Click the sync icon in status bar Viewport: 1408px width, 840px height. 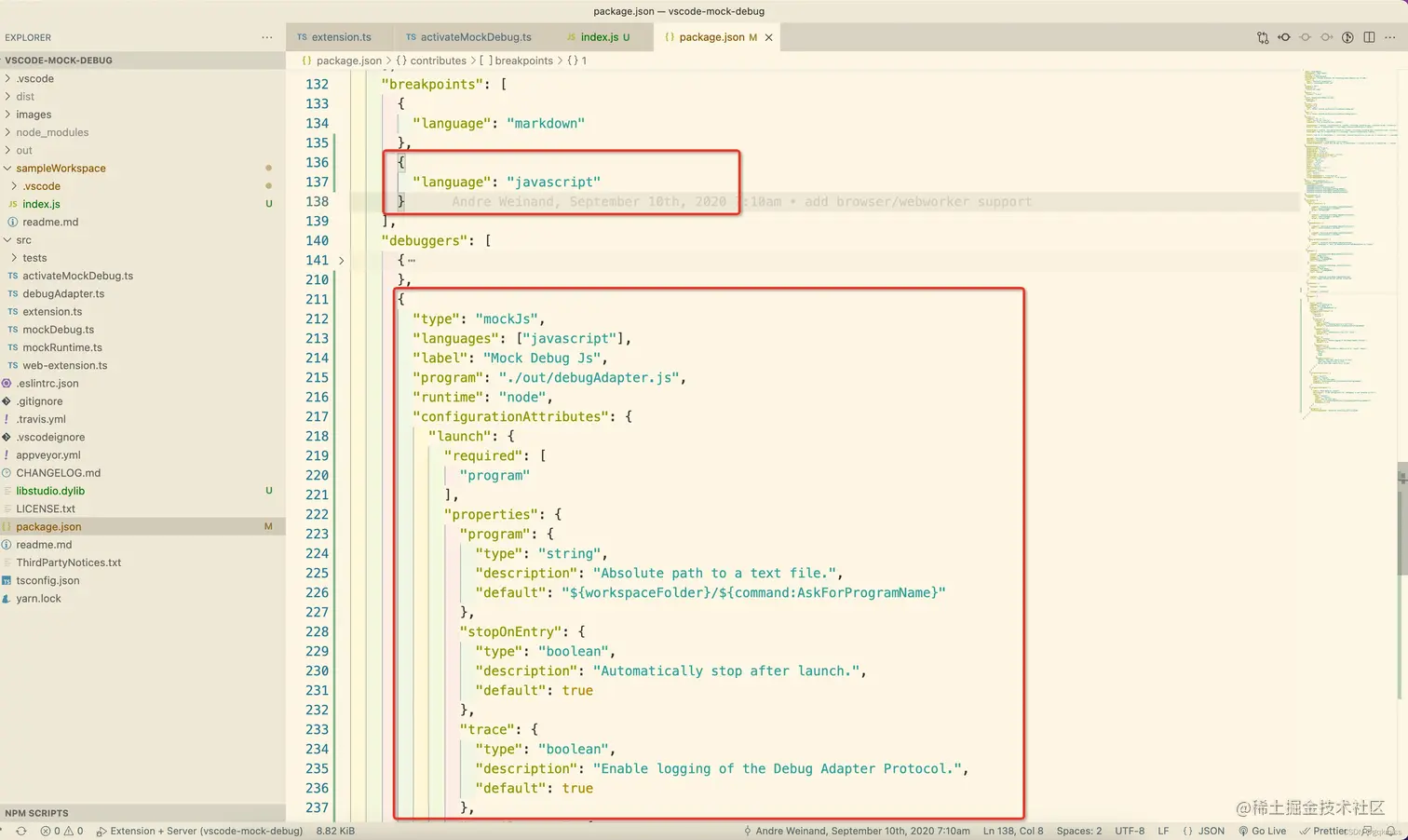click(x=20, y=831)
